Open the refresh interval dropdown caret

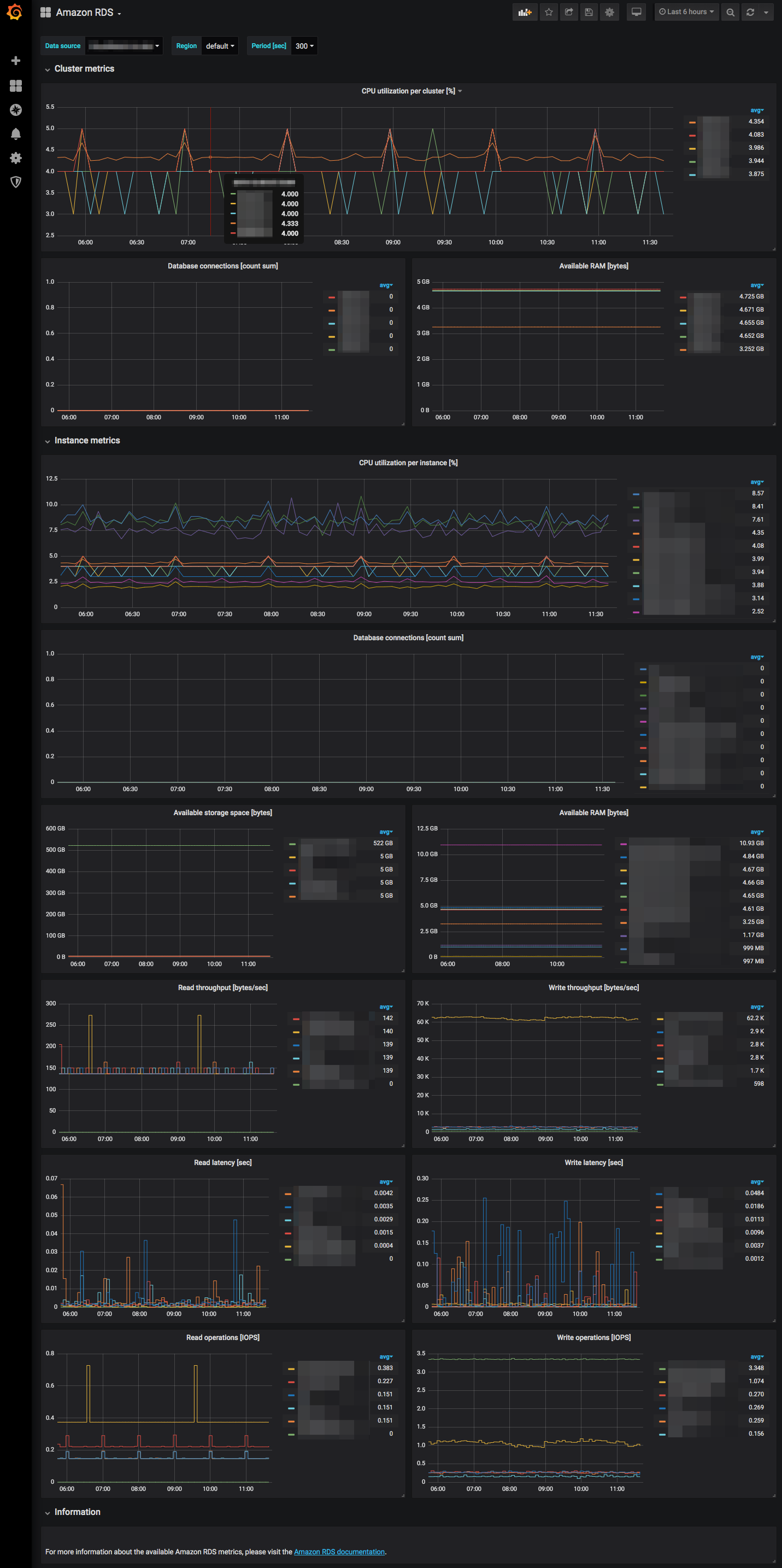click(x=766, y=12)
